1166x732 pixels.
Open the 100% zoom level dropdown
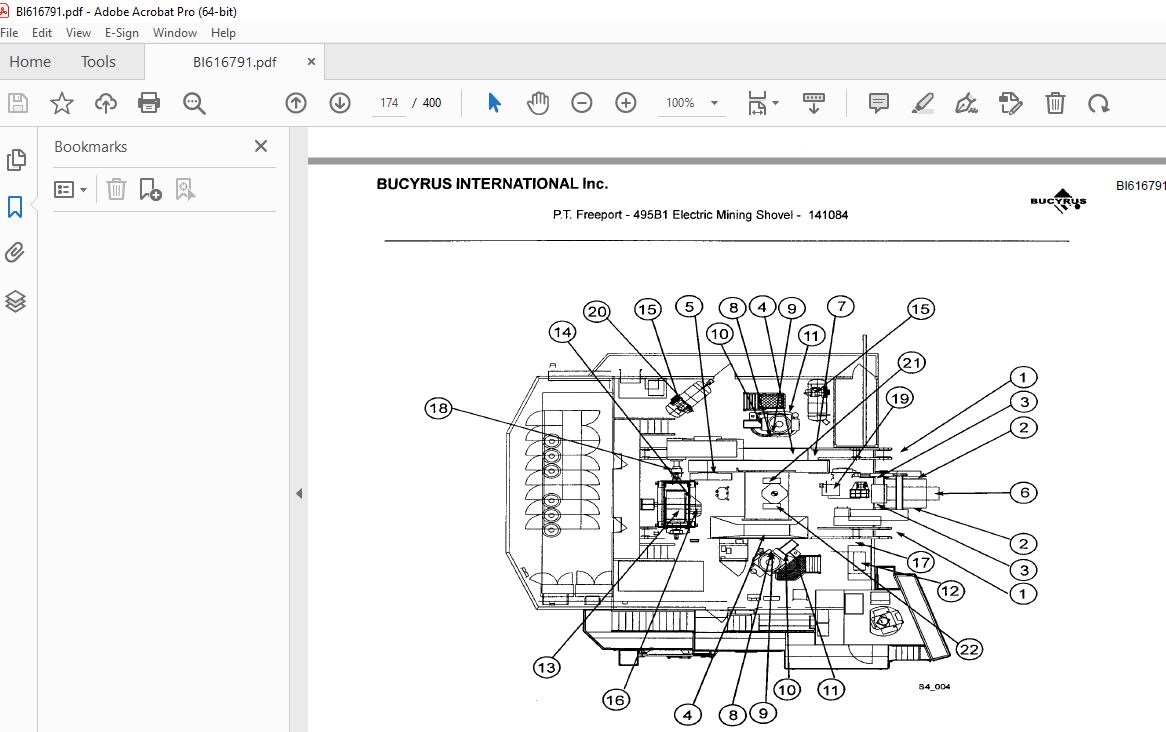point(715,103)
